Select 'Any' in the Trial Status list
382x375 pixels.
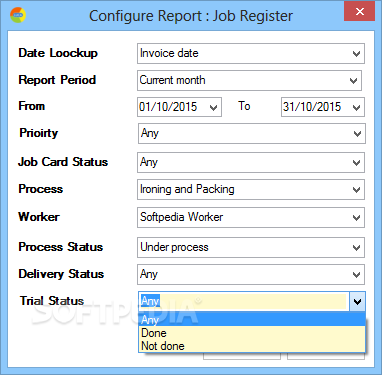(x=252, y=320)
